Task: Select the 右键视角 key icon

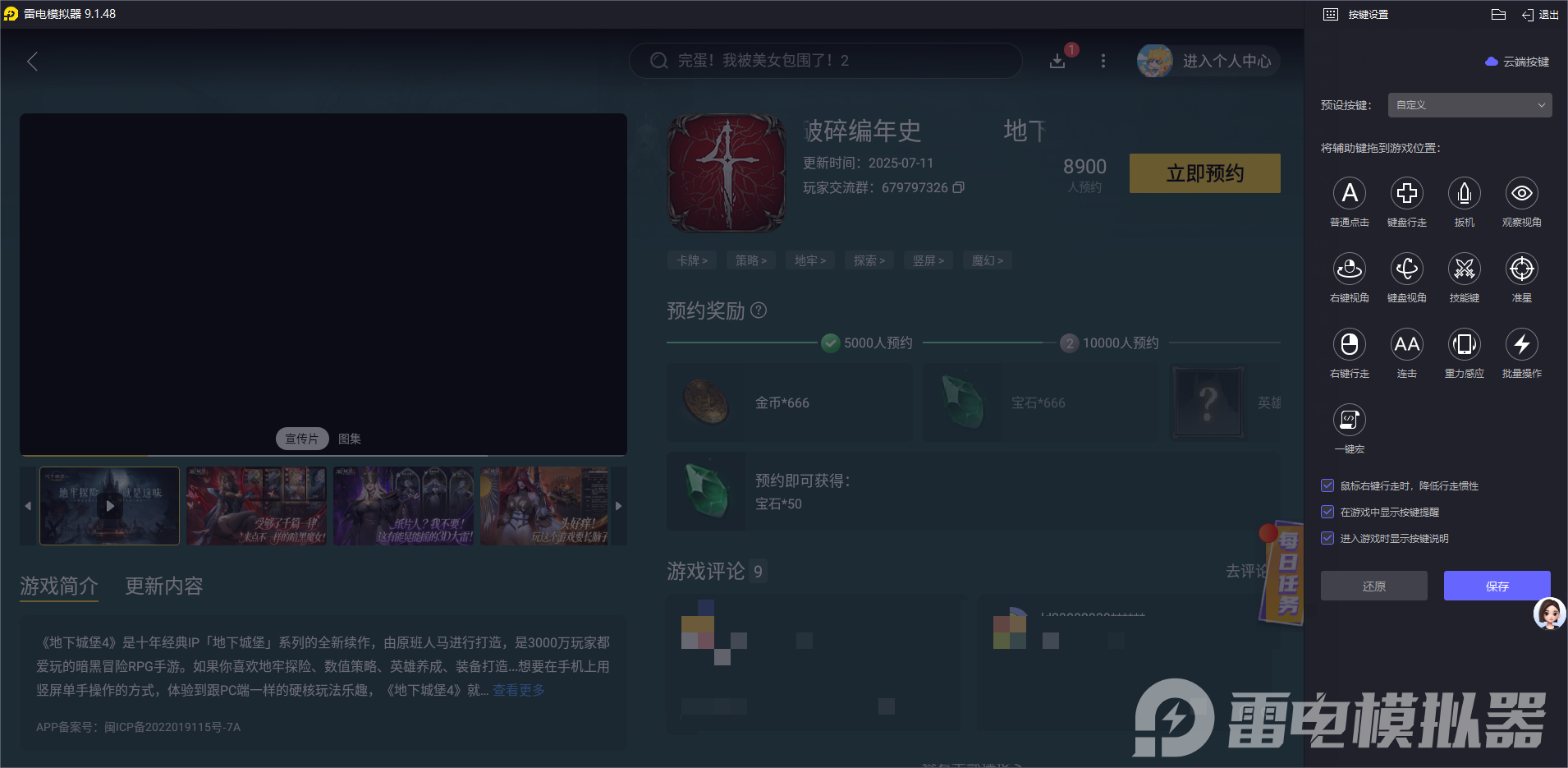Action: [1349, 269]
